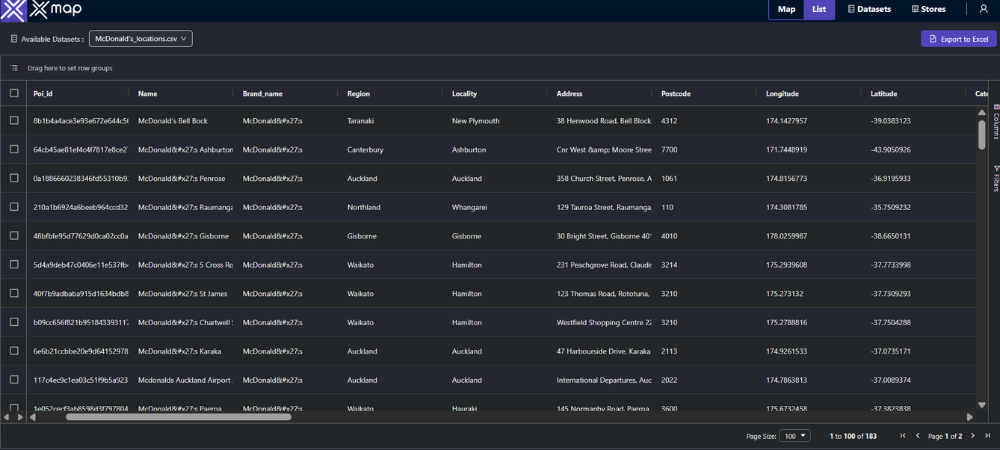Open the McDonald's_locations.csv dataset dropdown

pos(141,39)
